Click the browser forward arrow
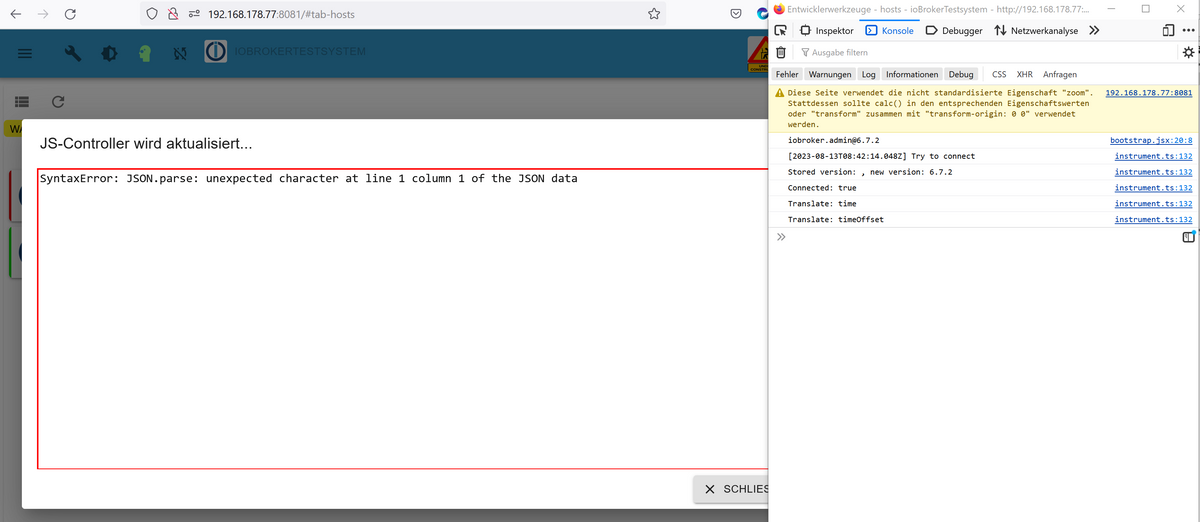The height and width of the screenshot is (522, 1200). (x=44, y=14)
